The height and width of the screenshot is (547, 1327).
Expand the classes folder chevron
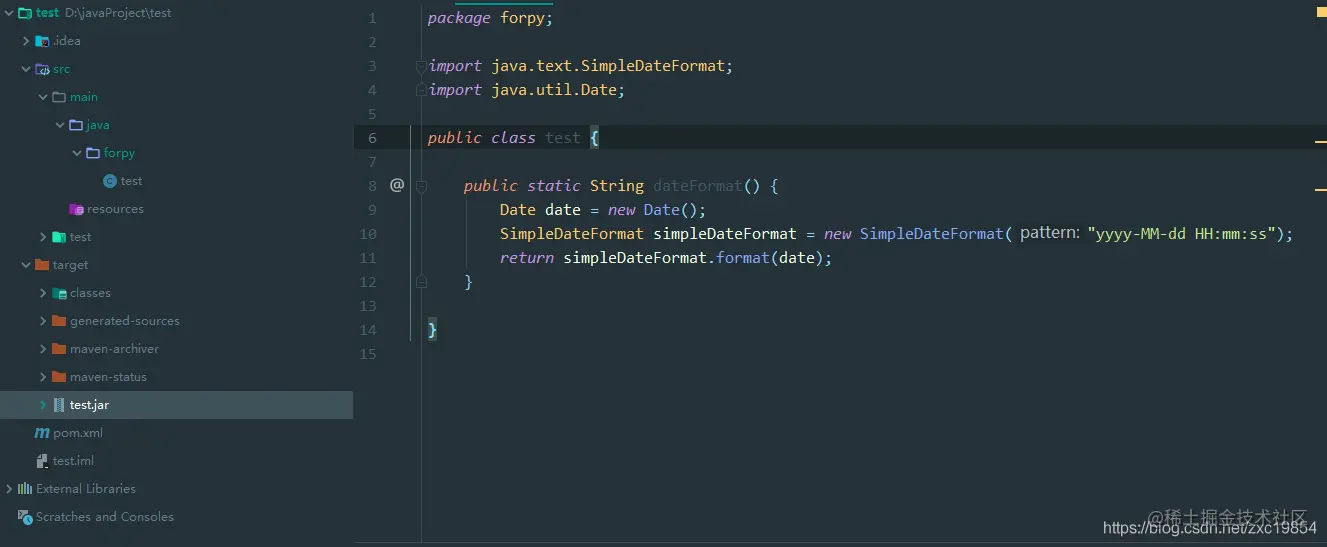[x=43, y=293]
